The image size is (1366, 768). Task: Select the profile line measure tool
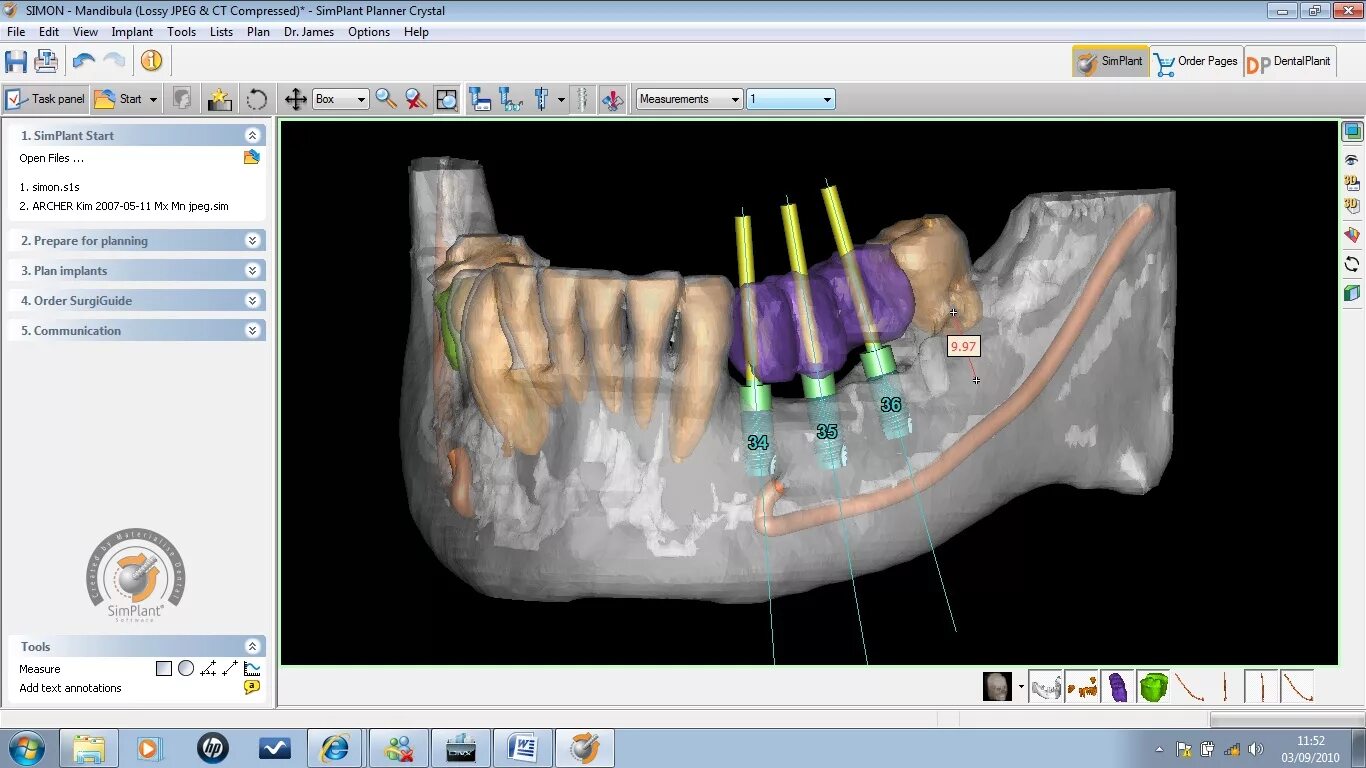point(252,669)
